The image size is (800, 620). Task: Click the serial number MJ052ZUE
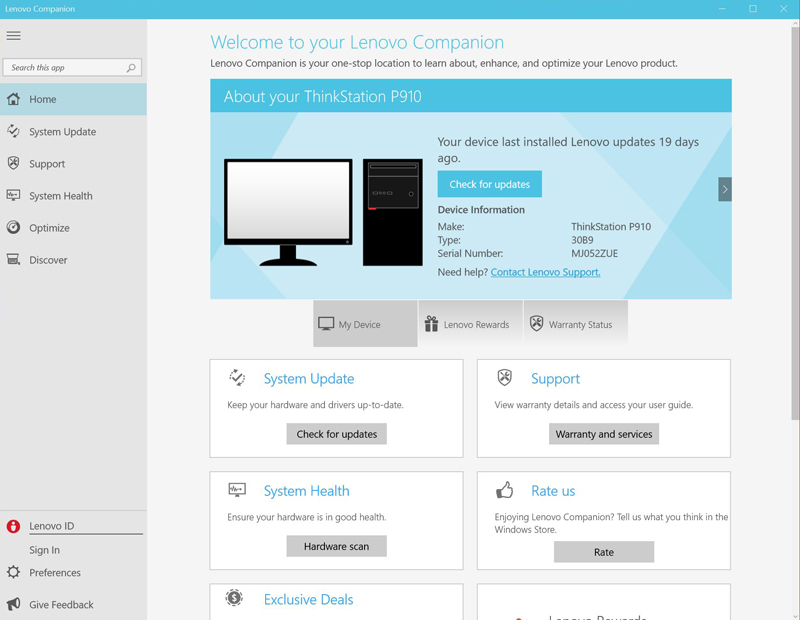[x=594, y=254]
